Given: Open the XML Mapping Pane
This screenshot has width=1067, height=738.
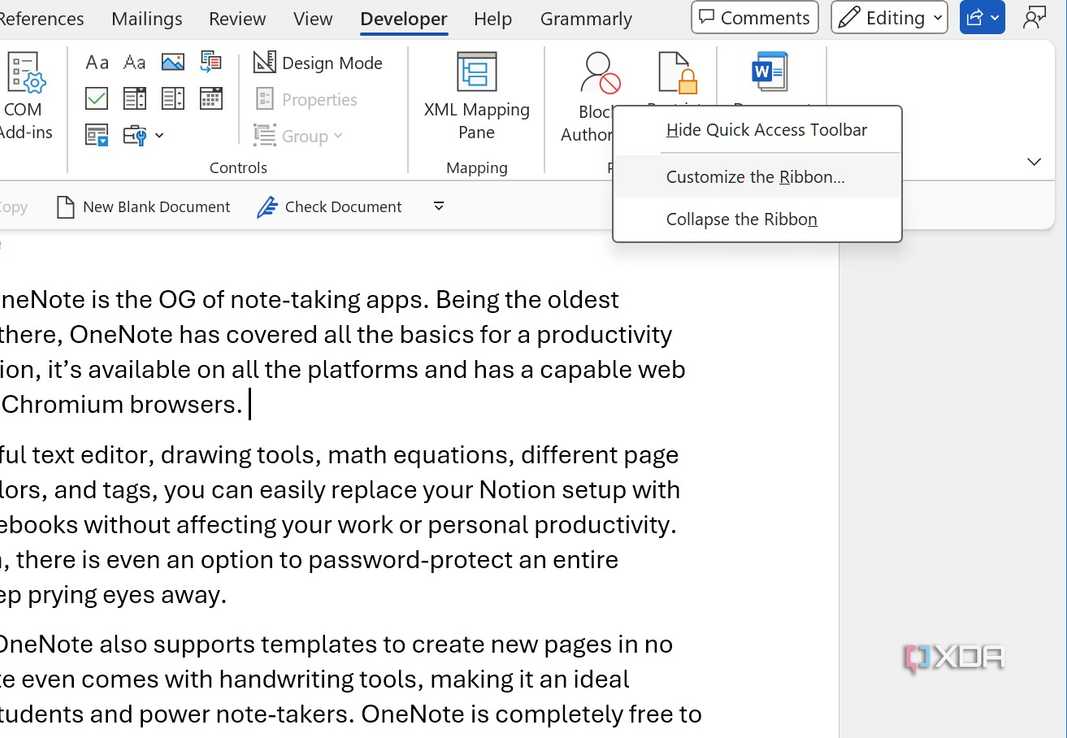Looking at the screenshot, I should click(476, 97).
